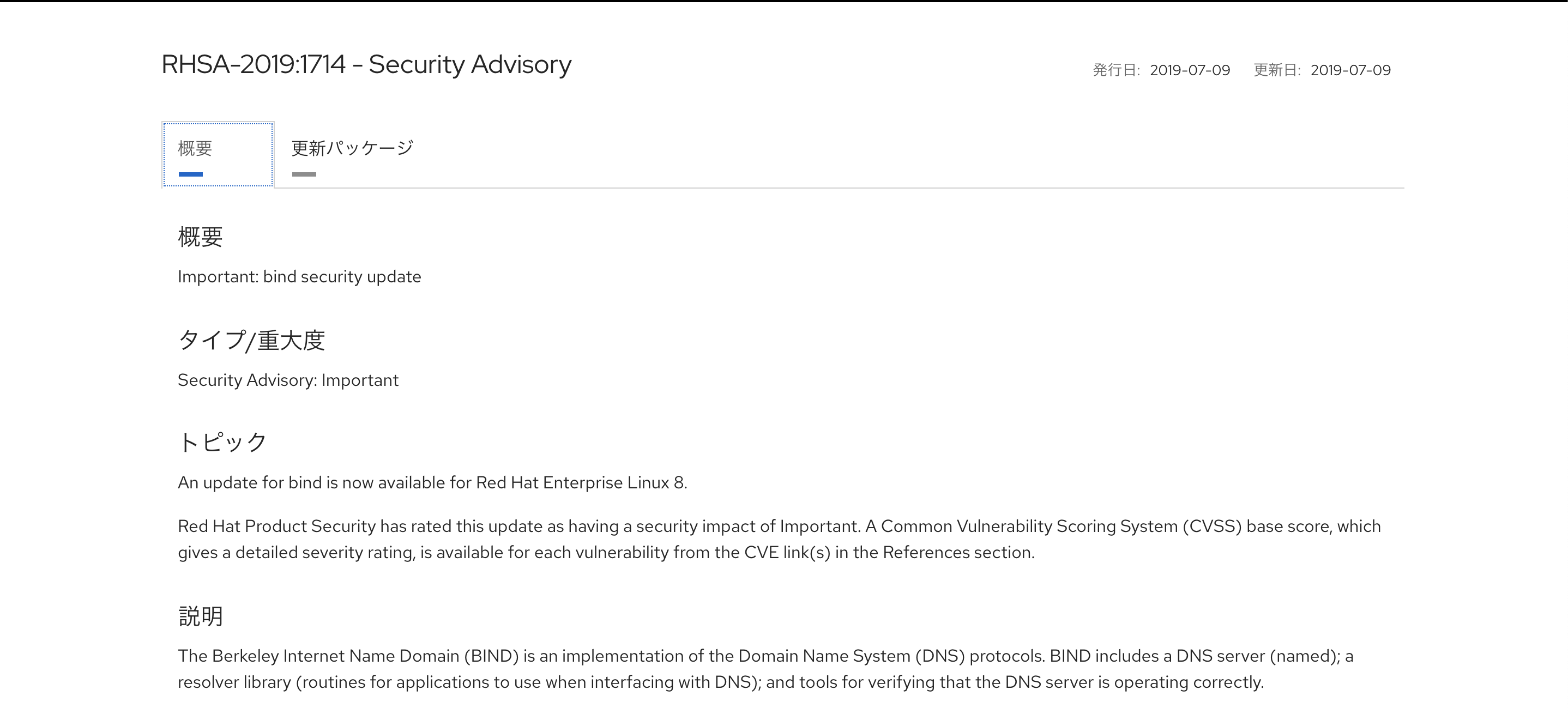Click the gray underline beneath 更新パッケージ tab
This screenshot has height=714, width=1568.
[x=304, y=175]
